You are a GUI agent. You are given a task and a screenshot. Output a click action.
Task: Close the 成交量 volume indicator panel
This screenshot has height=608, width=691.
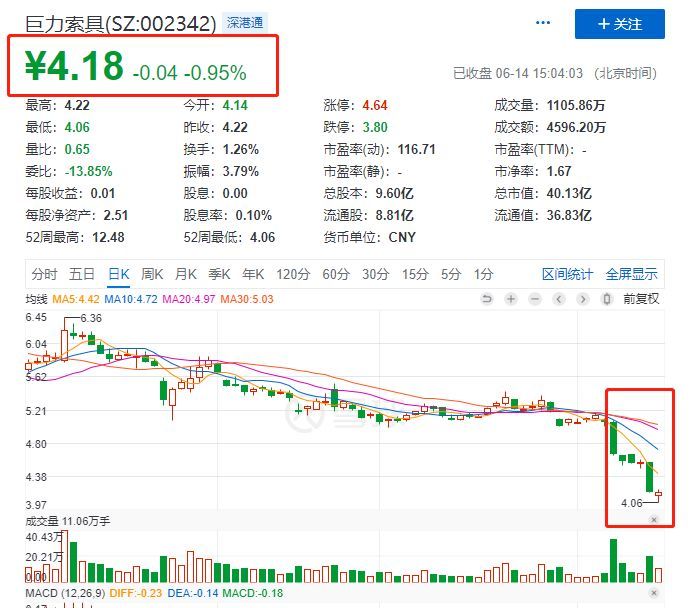coord(654,520)
